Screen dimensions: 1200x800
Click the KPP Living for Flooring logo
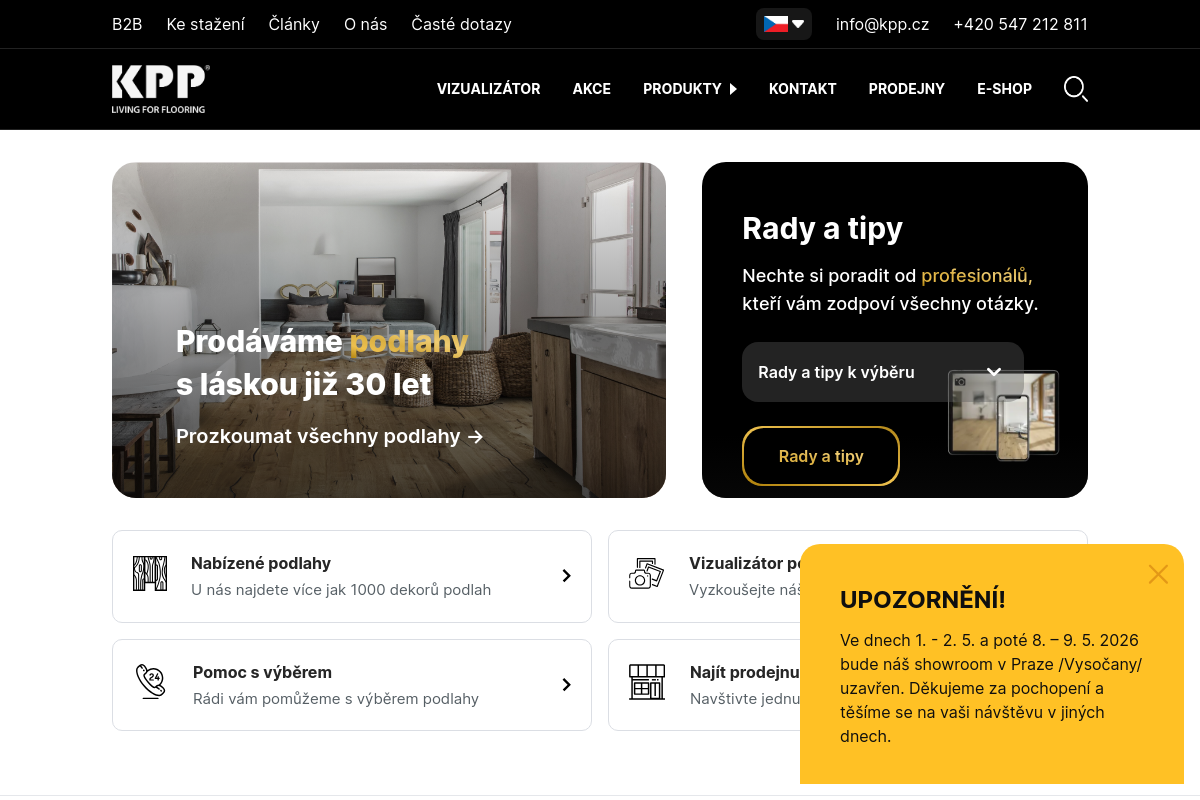point(160,89)
